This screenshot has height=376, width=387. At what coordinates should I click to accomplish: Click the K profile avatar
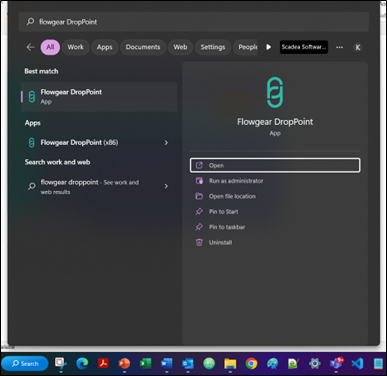358,47
